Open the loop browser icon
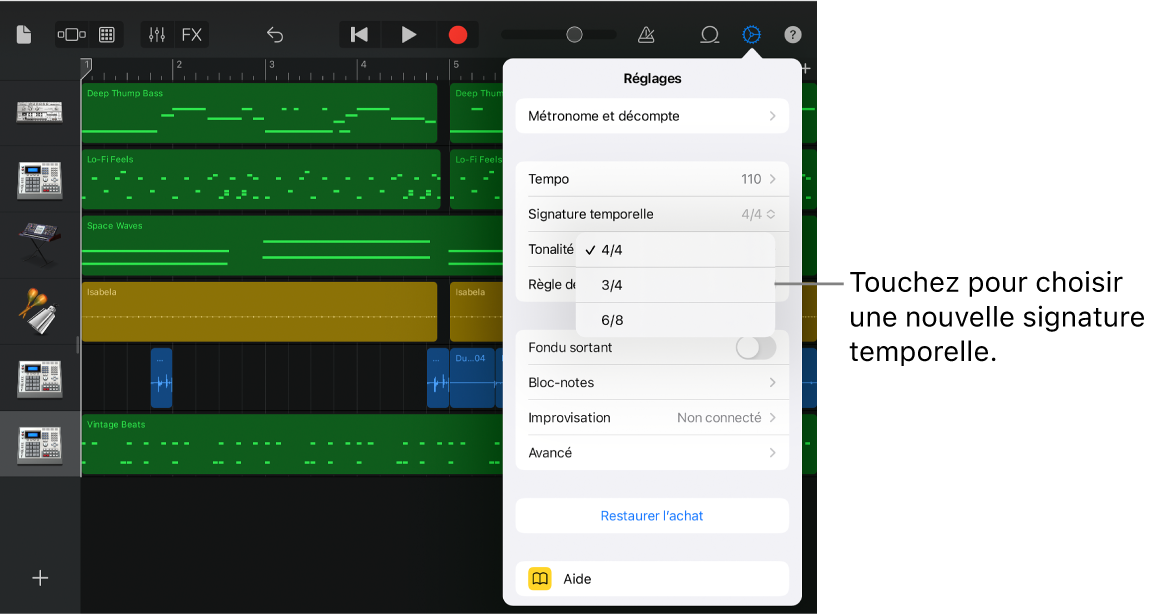The width and height of the screenshot is (1165, 614). [709, 35]
